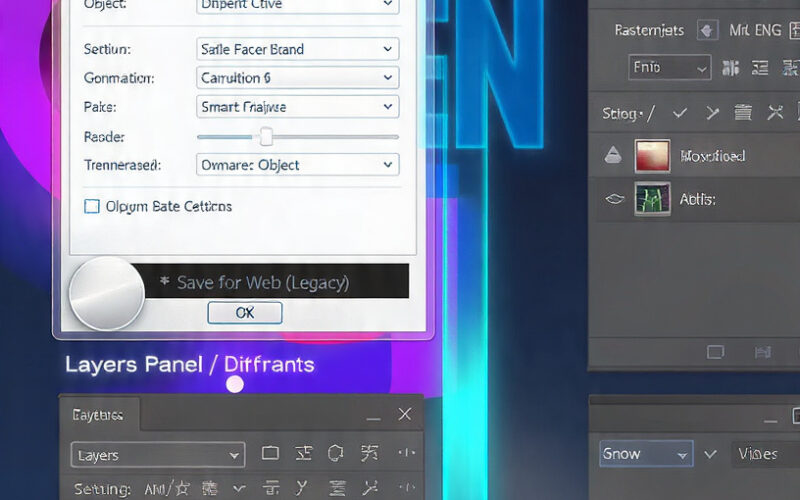Click the Rasder slider handle
The width and height of the screenshot is (800, 500).
point(266,136)
